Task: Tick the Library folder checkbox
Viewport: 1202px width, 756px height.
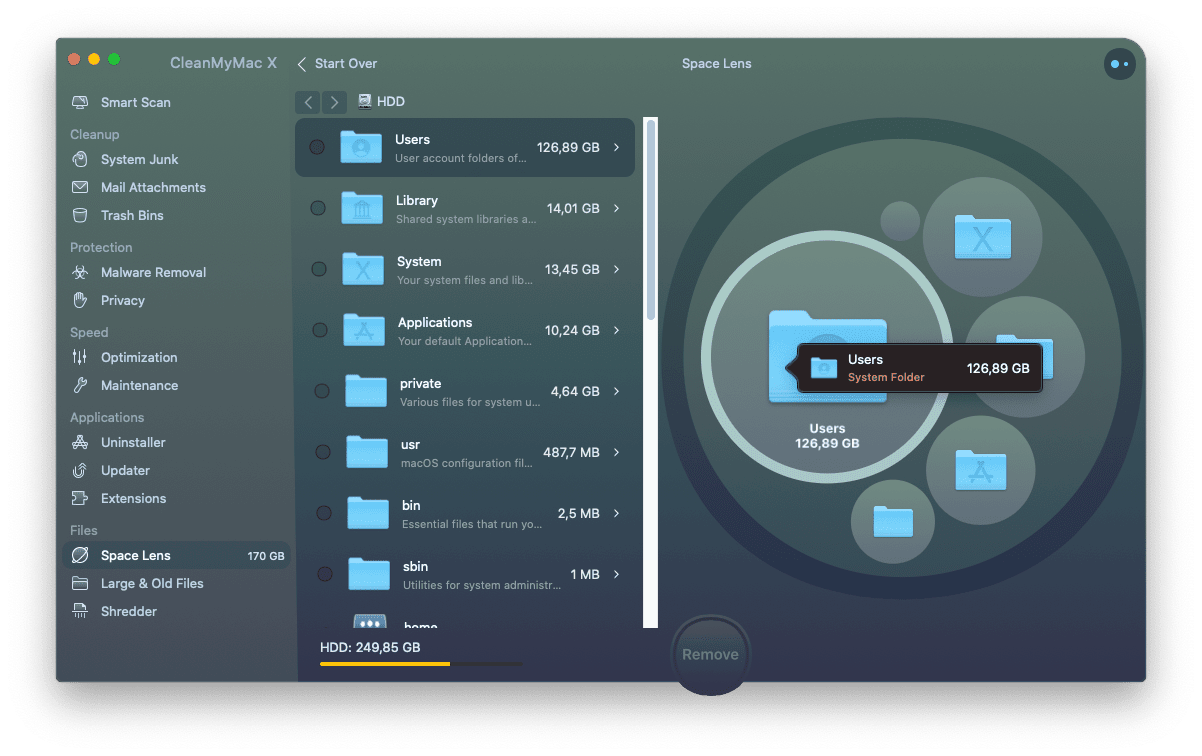Action: click(318, 208)
